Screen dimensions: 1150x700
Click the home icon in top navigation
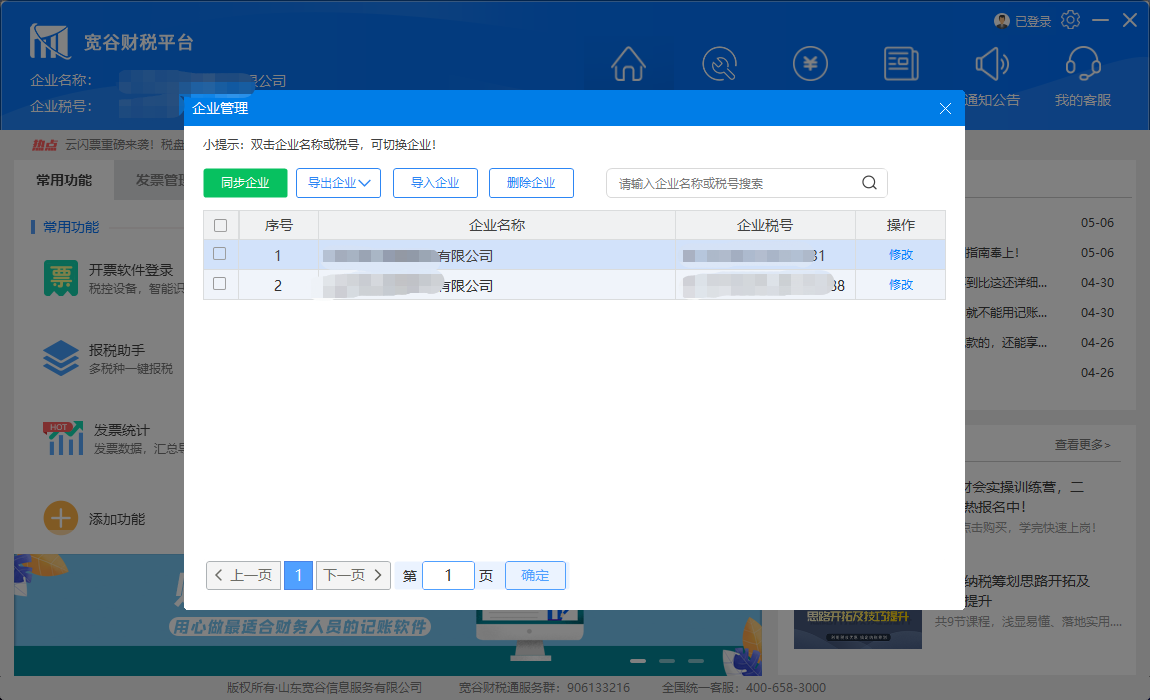(628, 64)
